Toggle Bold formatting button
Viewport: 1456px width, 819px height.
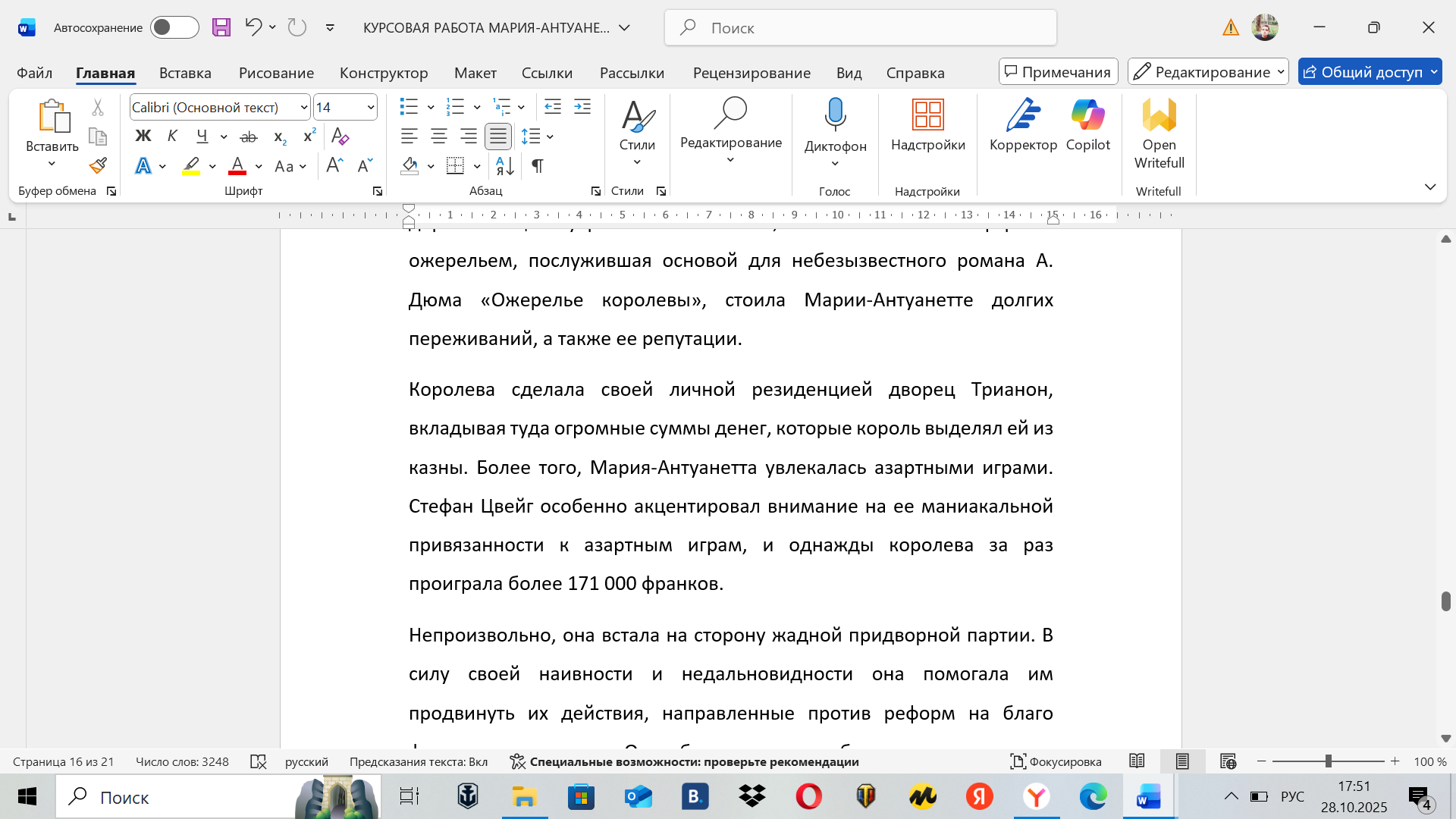tap(143, 136)
